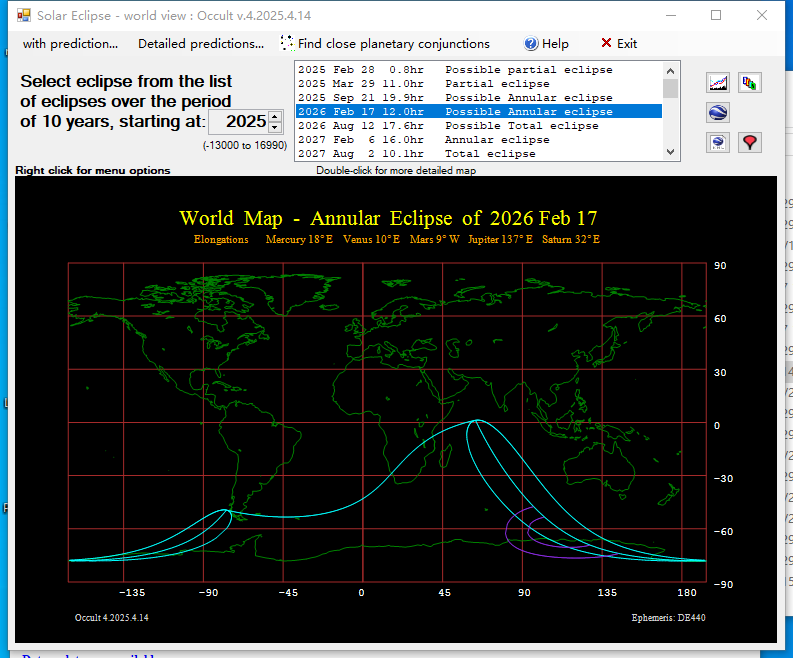The image size is (793, 658).
Task: Select the 2025 Mar 29 Partial eclipse entry
Action: point(478,83)
